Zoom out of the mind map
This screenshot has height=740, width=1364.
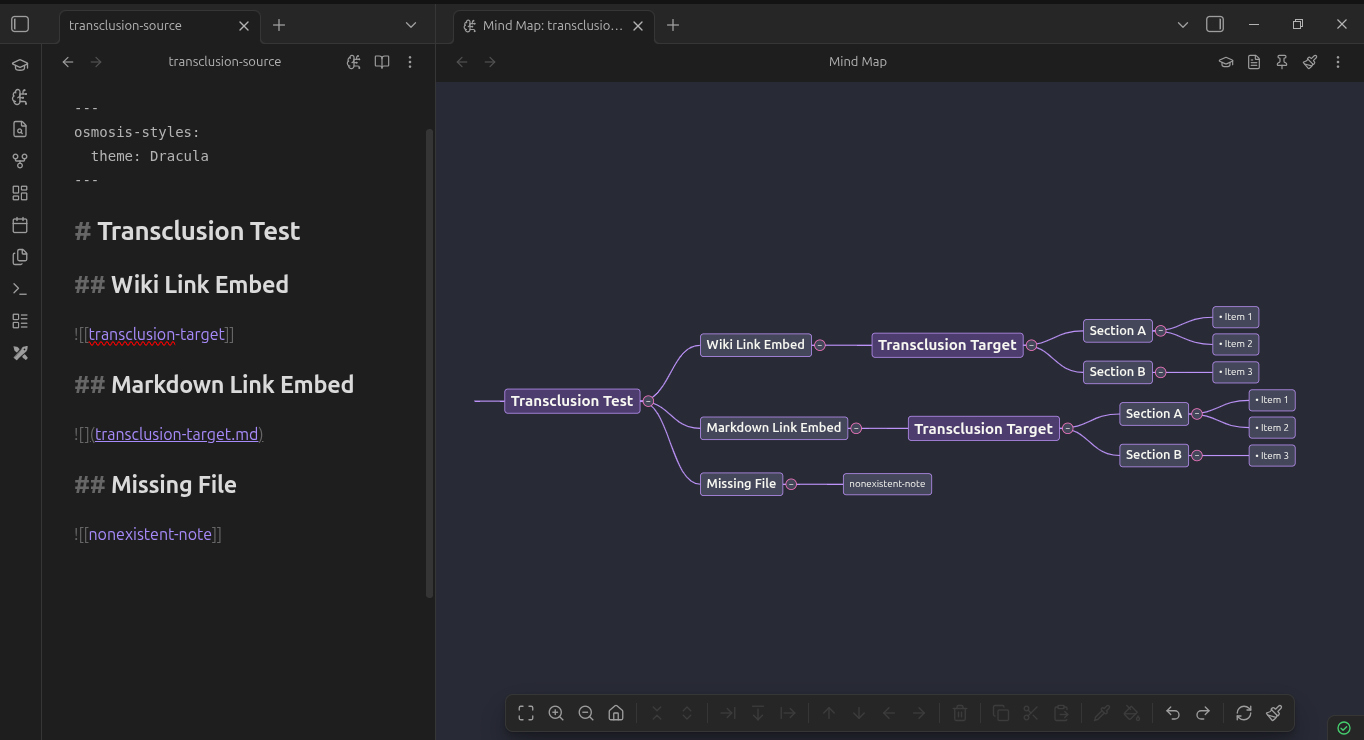pos(586,713)
